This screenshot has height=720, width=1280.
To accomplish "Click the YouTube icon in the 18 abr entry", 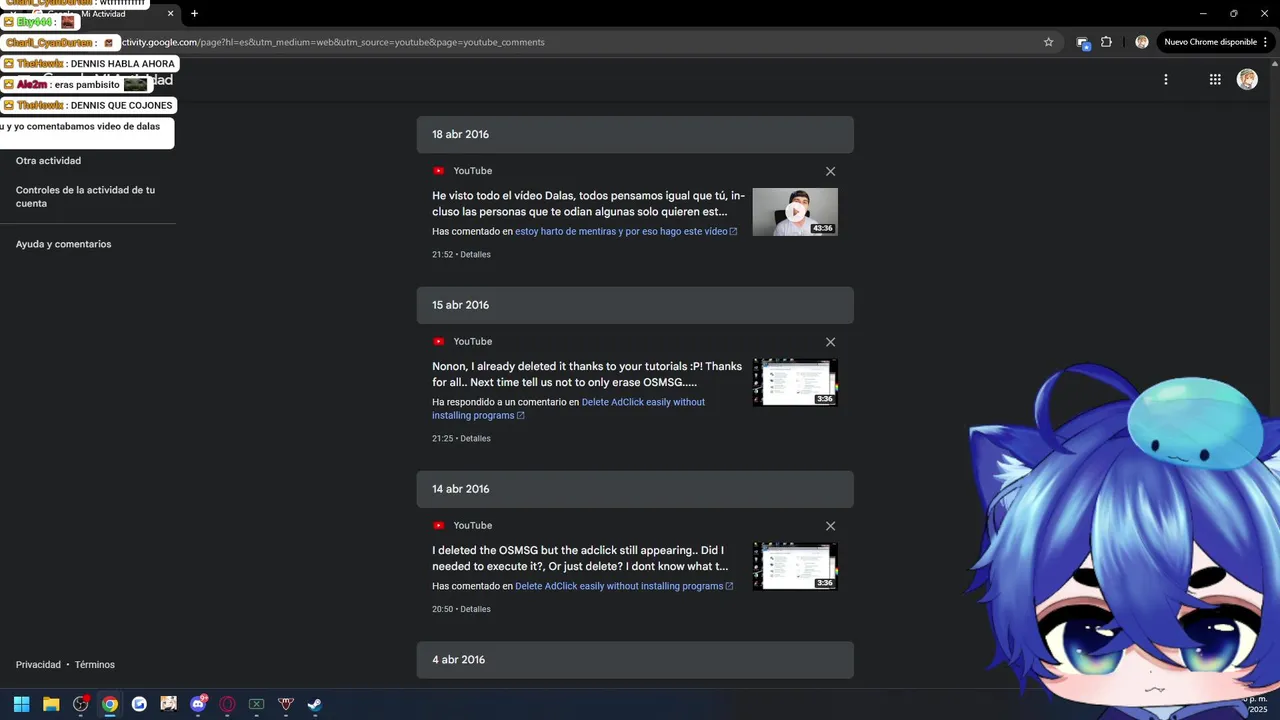I will 438,171.
